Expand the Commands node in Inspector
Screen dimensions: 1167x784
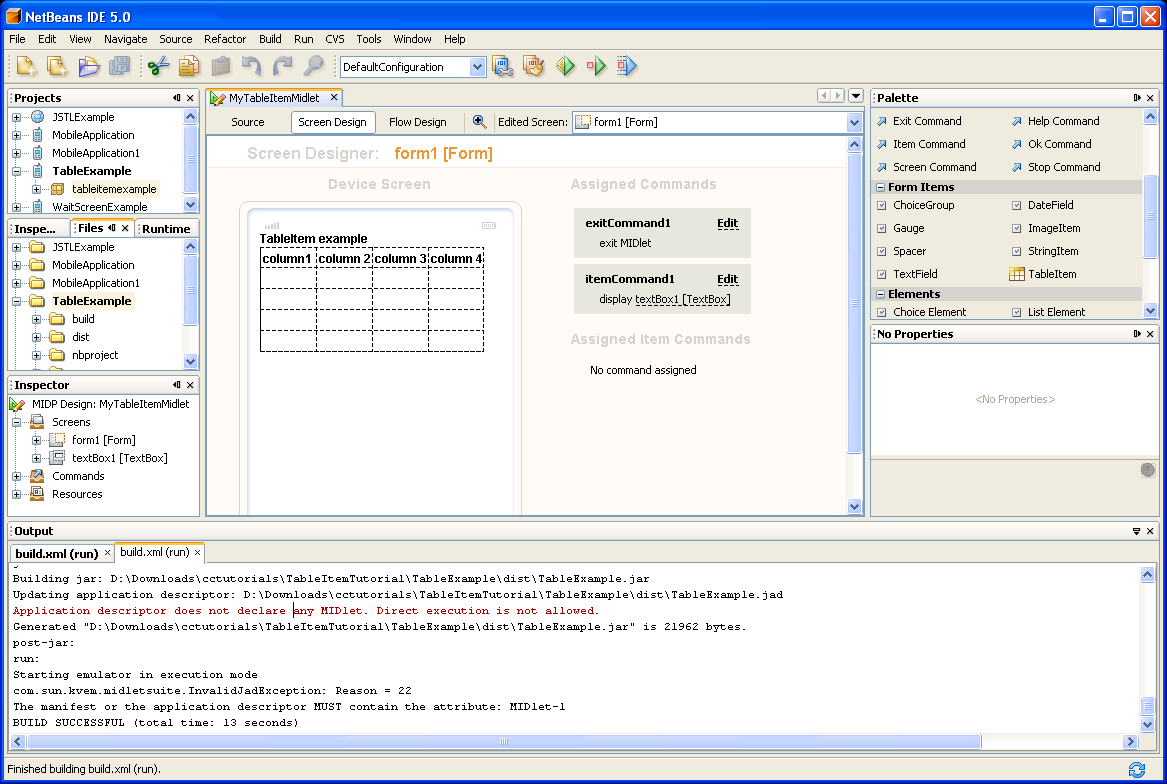tap(16, 476)
